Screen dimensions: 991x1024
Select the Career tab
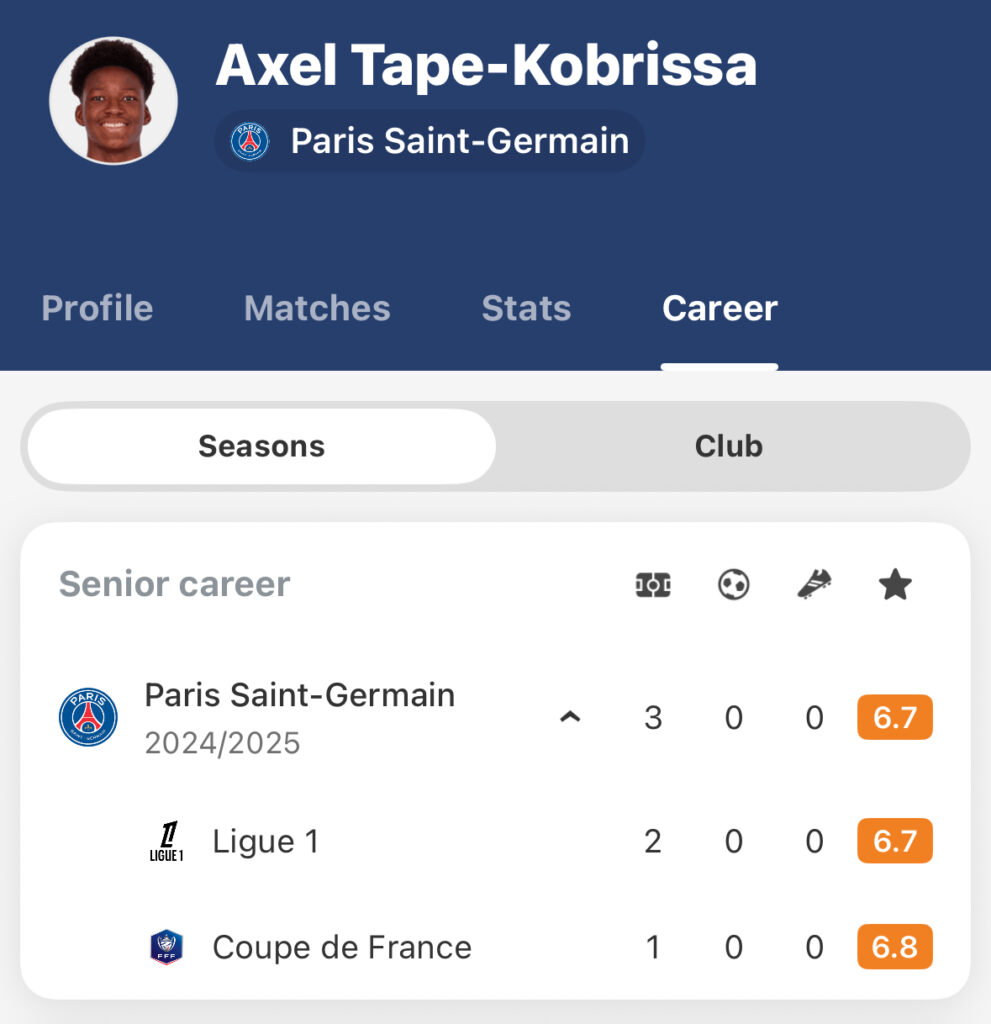click(719, 308)
